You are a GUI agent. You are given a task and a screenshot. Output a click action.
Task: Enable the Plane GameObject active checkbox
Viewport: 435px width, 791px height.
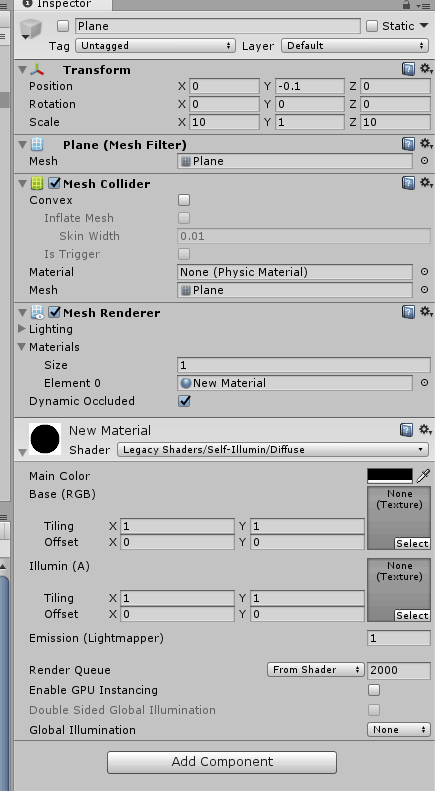pyautogui.click(x=63, y=26)
